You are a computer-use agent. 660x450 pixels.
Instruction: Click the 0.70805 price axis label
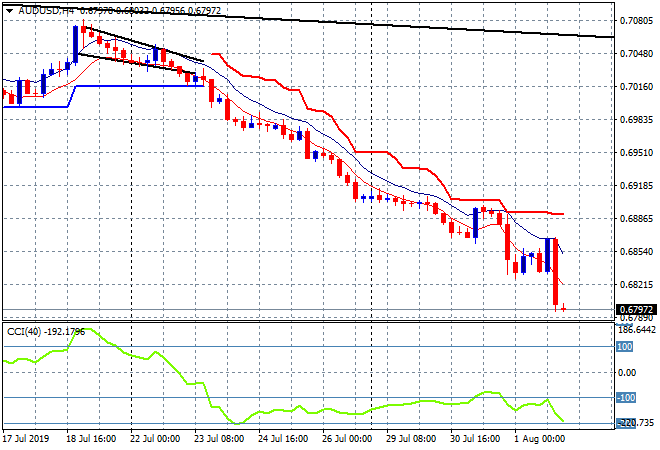[x=636, y=20]
